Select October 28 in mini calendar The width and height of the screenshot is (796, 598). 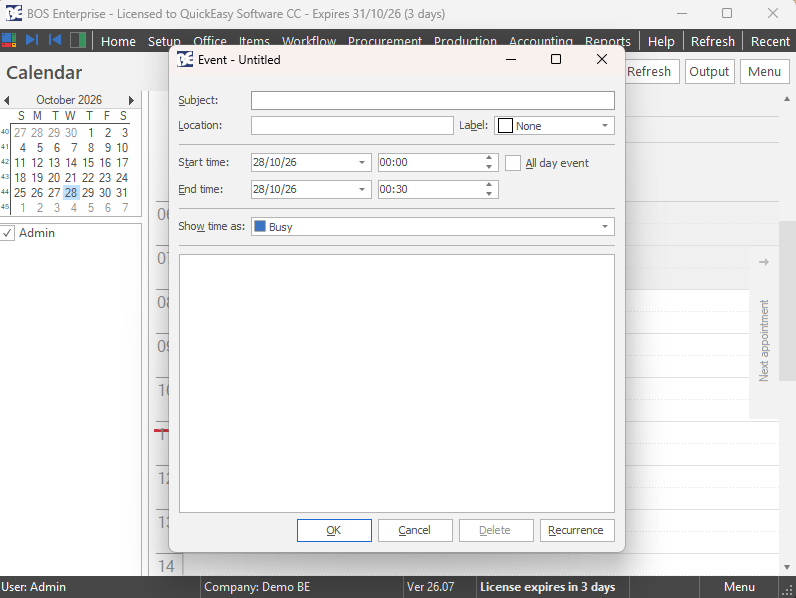[71, 193]
